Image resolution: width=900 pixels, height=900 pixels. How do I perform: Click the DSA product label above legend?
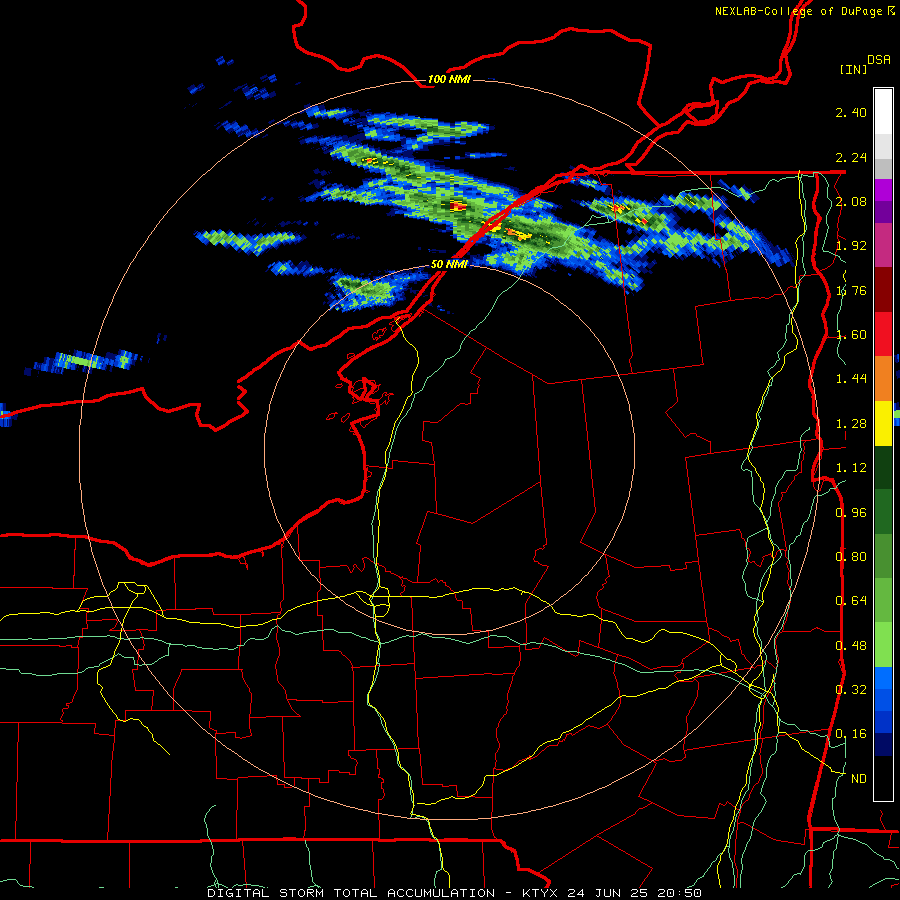click(x=879, y=60)
